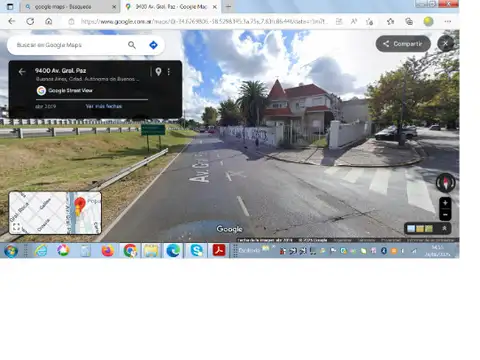Click the location pin icon in address card
Viewport: 480px width, 360px height.
pyautogui.click(x=158, y=71)
